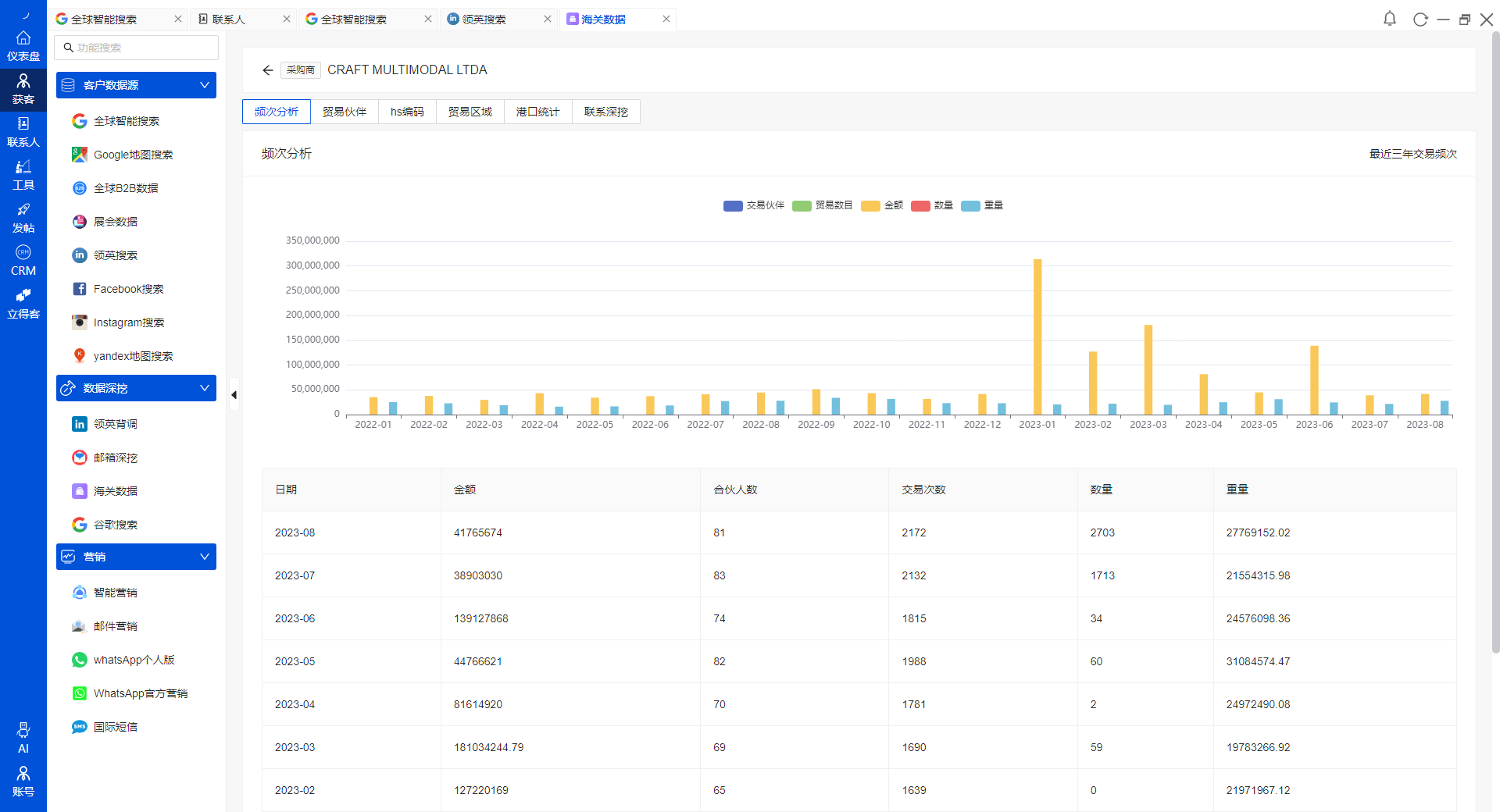Switch to the 贸易伙伴 tab

click(345, 112)
